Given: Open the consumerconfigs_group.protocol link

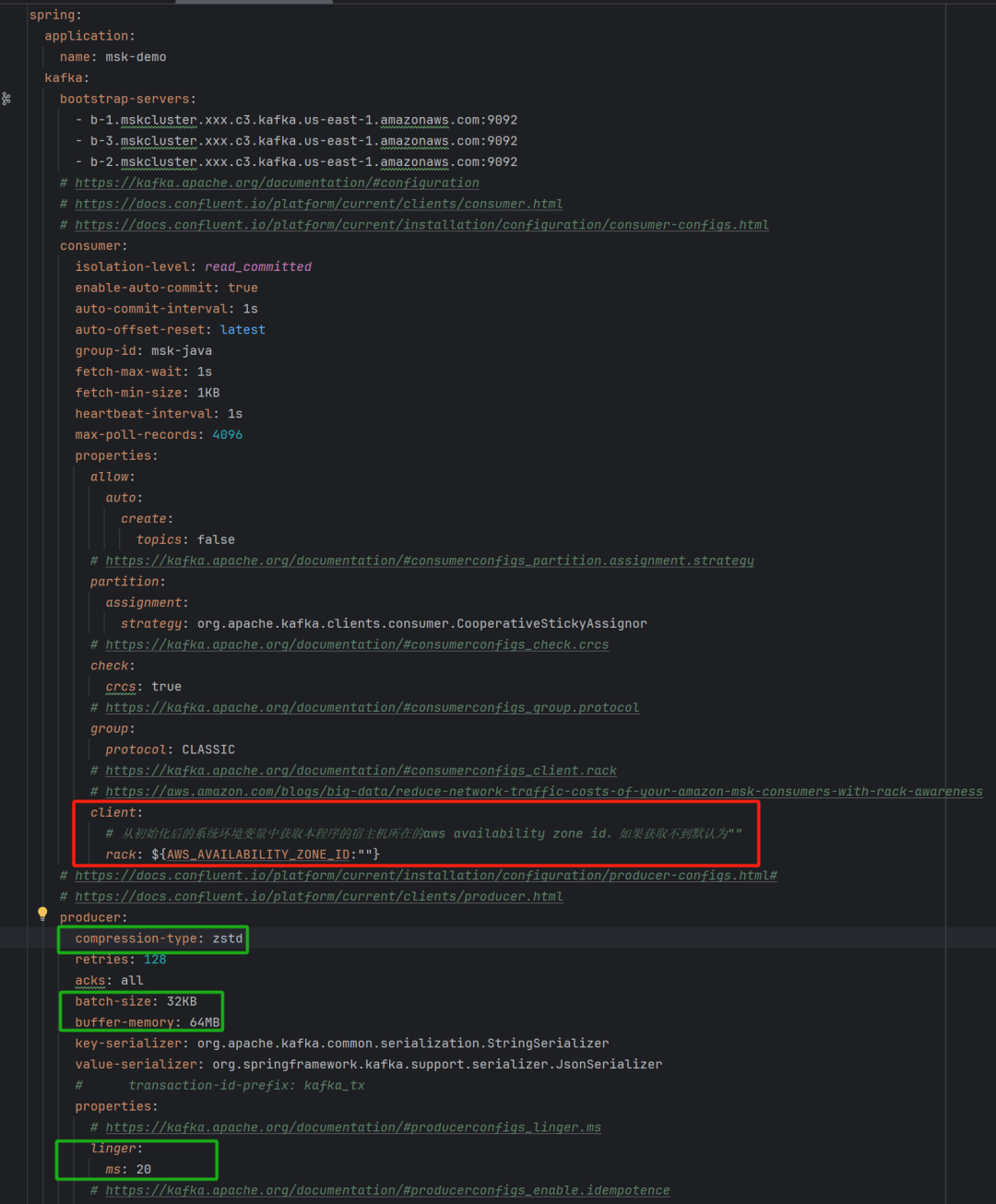Looking at the screenshot, I should [x=372, y=707].
